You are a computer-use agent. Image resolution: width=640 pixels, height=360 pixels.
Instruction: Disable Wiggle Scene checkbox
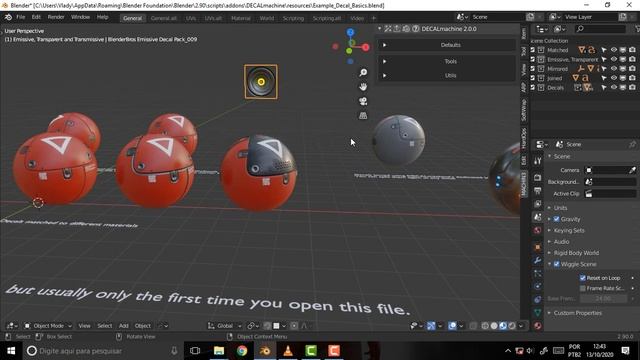click(556, 264)
